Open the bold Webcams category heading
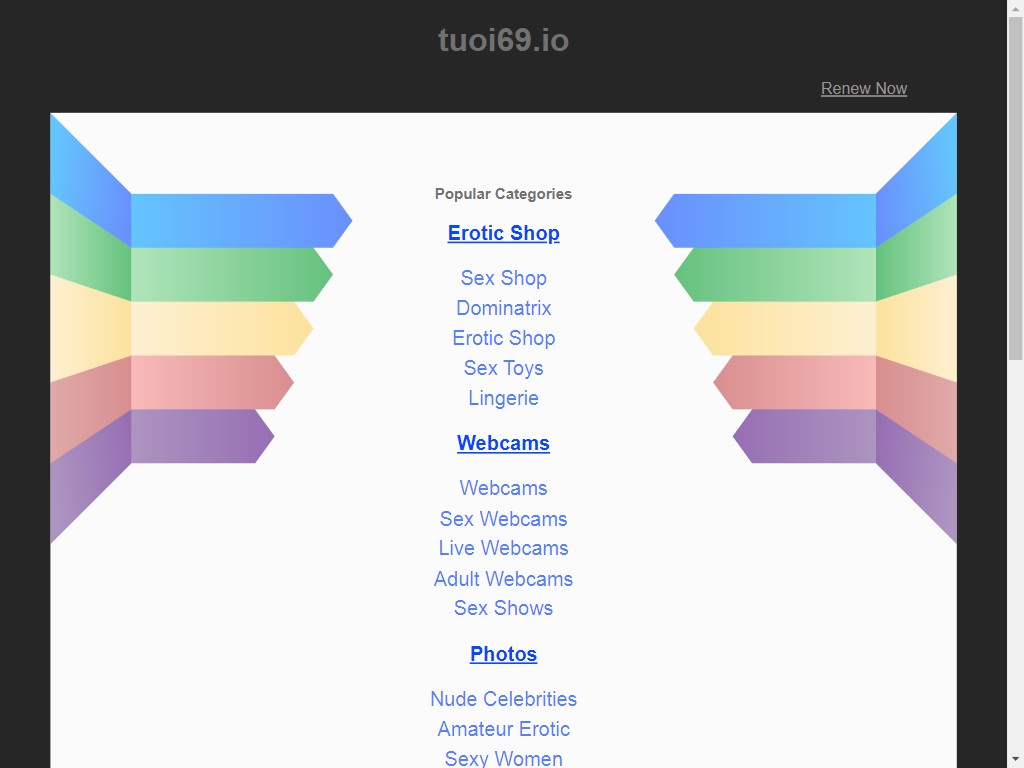The height and width of the screenshot is (768, 1024). pyautogui.click(x=503, y=443)
